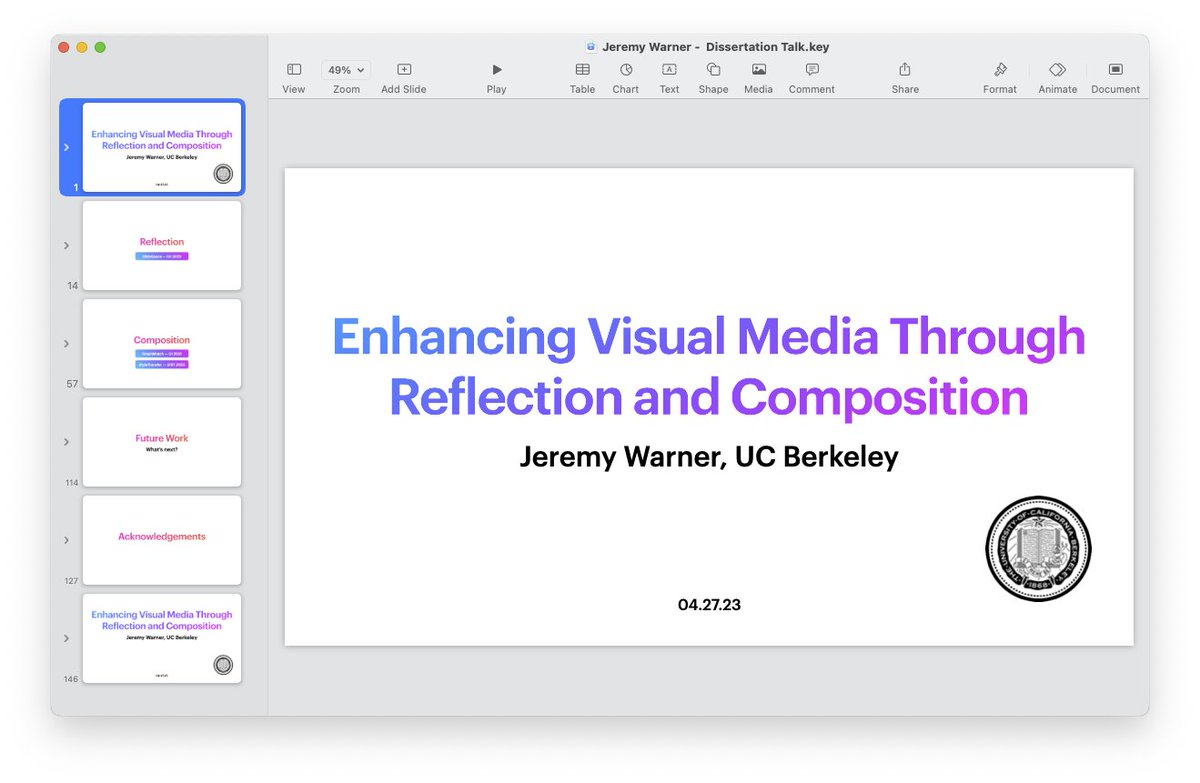Expand the Future Work slide group
This screenshot has width=1200, height=783.
click(66, 441)
